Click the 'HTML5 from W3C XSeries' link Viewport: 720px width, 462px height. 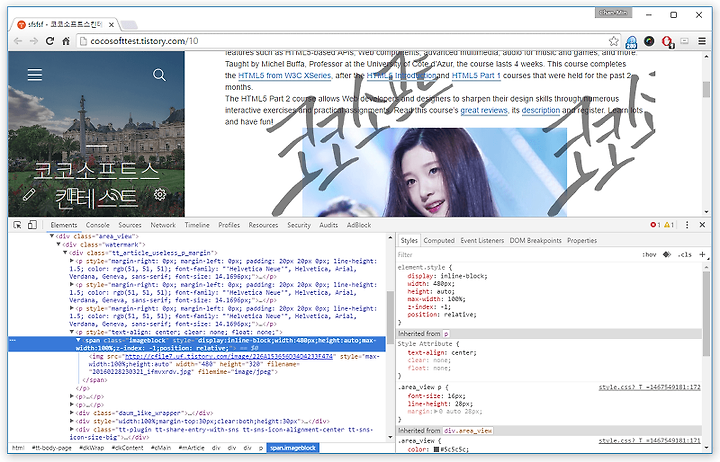[284, 75]
